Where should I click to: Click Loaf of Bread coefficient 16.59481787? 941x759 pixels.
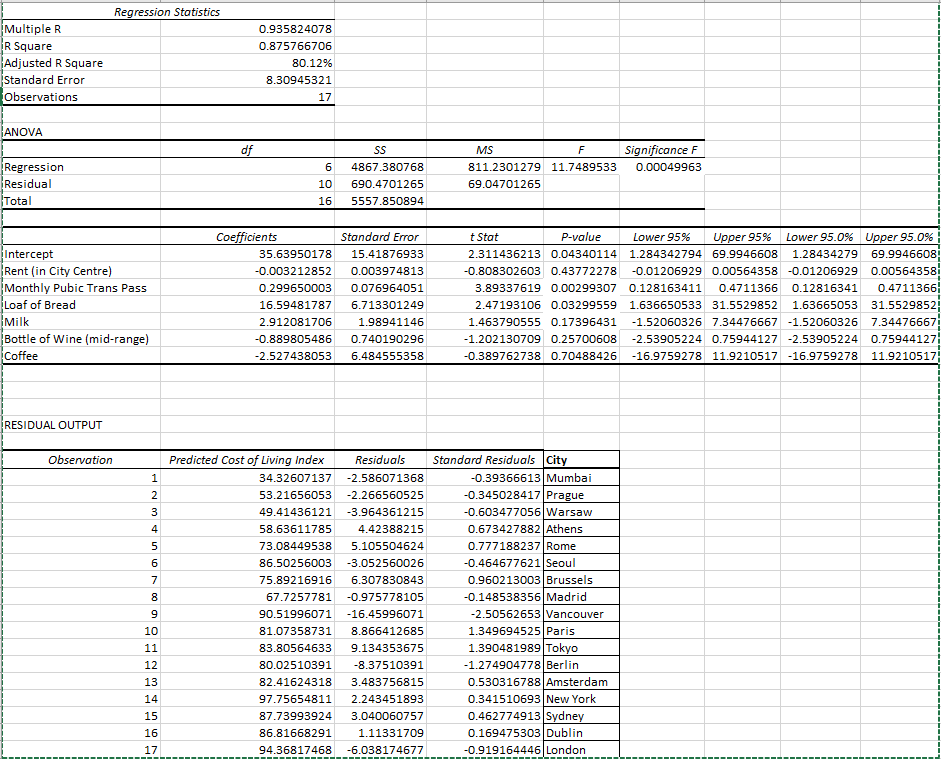point(247,305)
